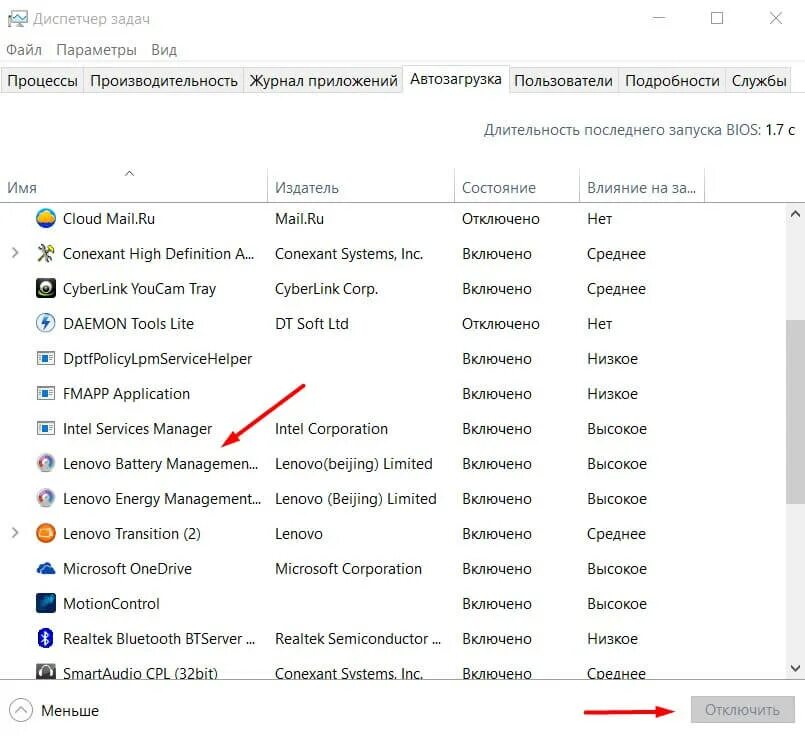
Task: Click Низкое impact of FMAPP Application
Action: coord(612,394)
